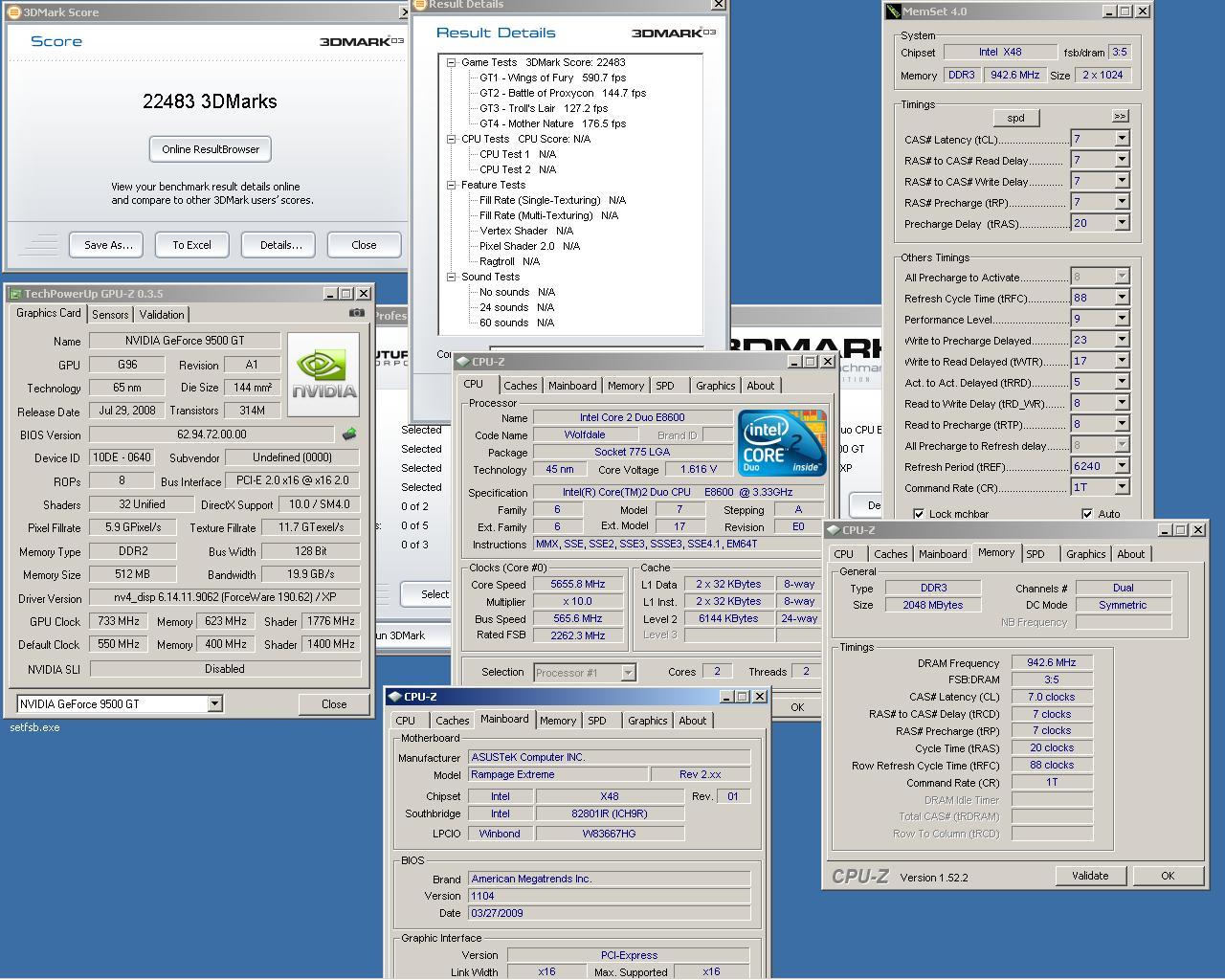Click the CPU-Z Memory window title icon
Image resolution: width=1225 pixels, height=980 pixels.
[834, 530]
